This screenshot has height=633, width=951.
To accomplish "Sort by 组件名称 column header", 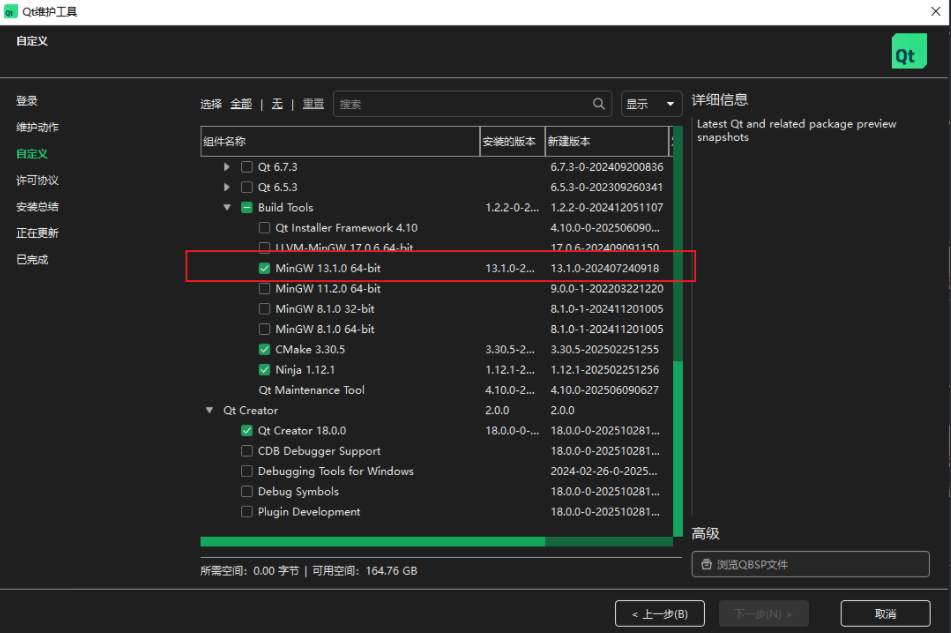I will [340, 141].
